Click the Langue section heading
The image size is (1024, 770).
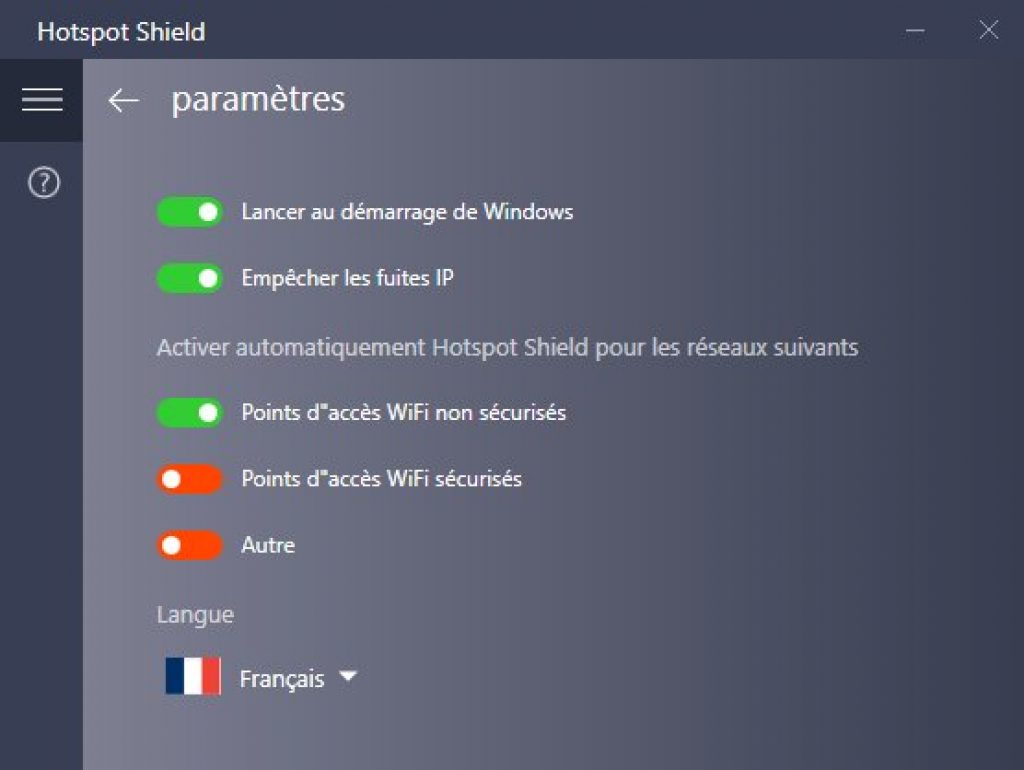tap(195, 615)
